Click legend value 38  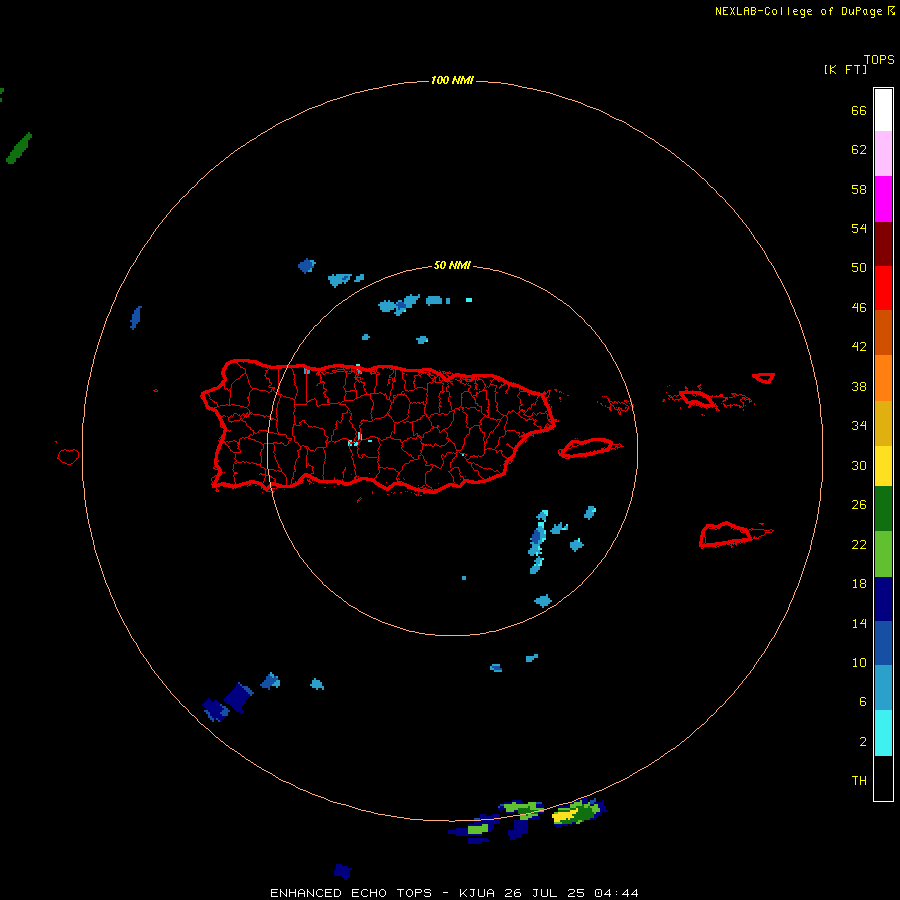pos(859,386)
